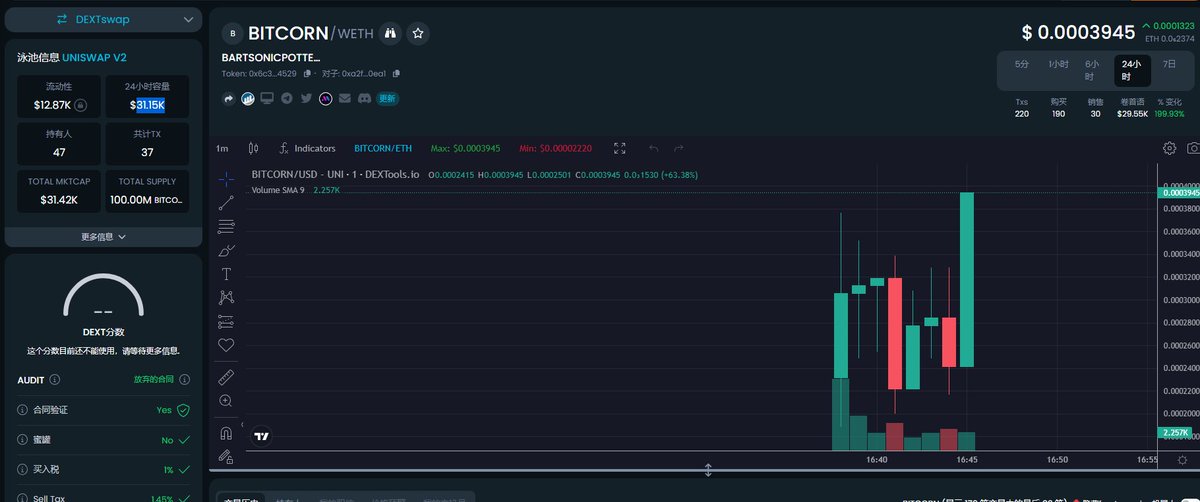Click the Min: $0.00002220 label
This screenshot has width=1200, height=502.
[x=556, y=148]
